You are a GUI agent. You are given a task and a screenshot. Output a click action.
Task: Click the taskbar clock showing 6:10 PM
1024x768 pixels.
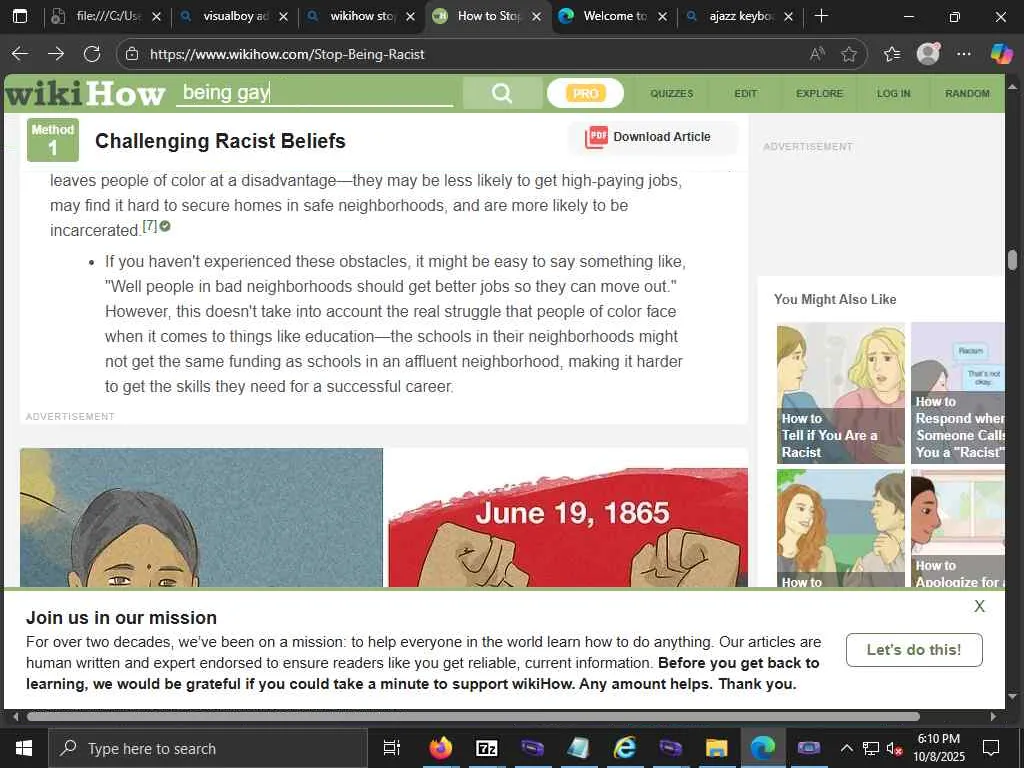tap(938, 748)
